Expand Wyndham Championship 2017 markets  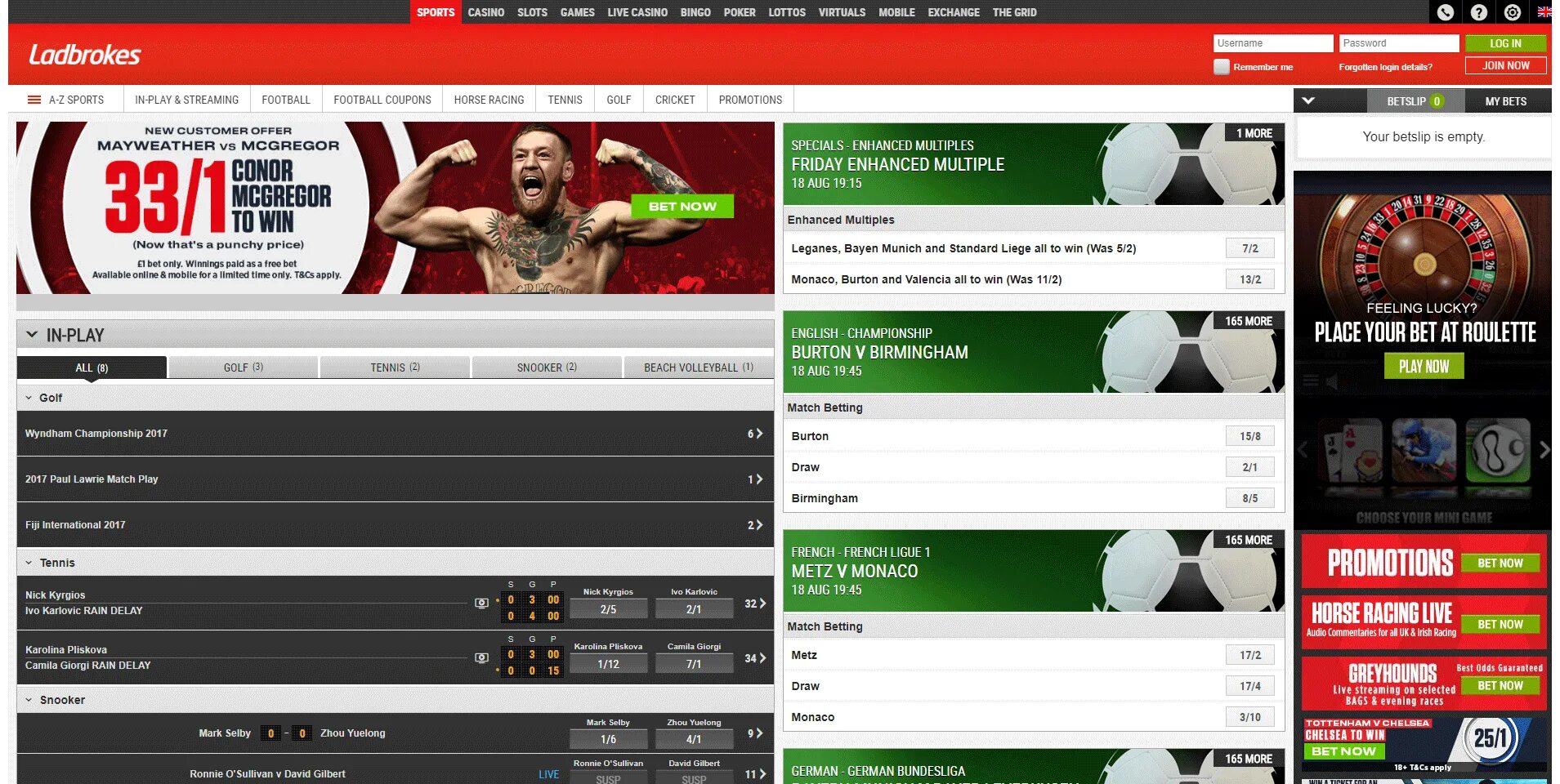pyautogui.click(x=755, y=434)
